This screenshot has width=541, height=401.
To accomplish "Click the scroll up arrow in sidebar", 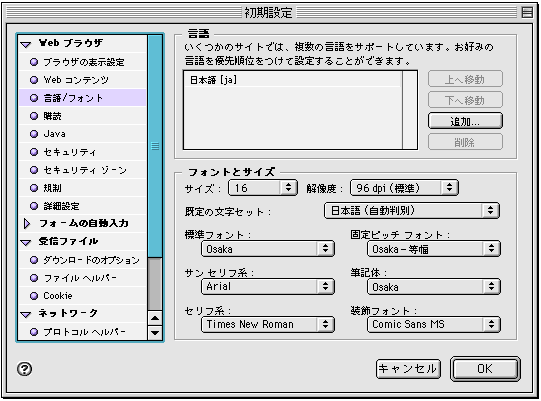I will click(155, 318).
